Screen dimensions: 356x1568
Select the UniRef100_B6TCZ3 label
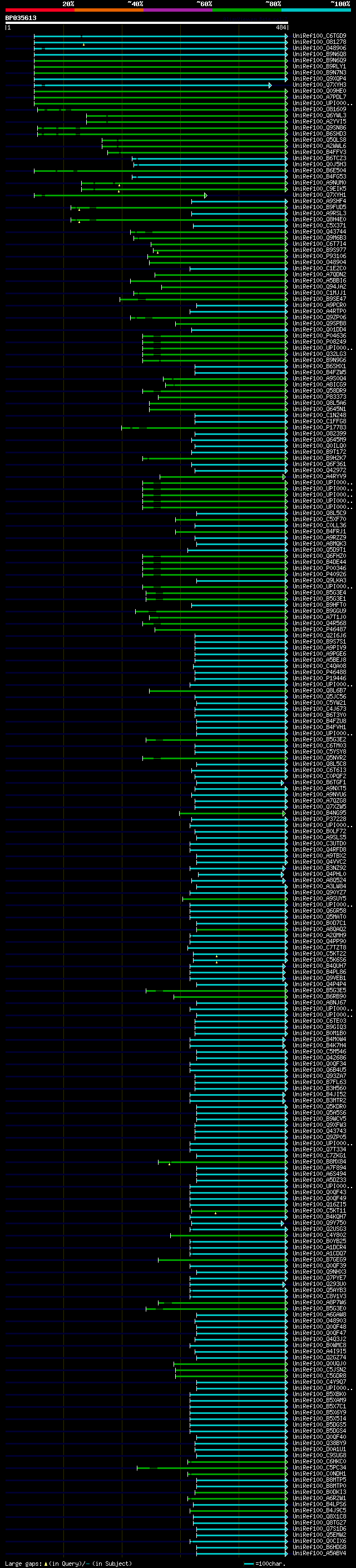[319, 159]
